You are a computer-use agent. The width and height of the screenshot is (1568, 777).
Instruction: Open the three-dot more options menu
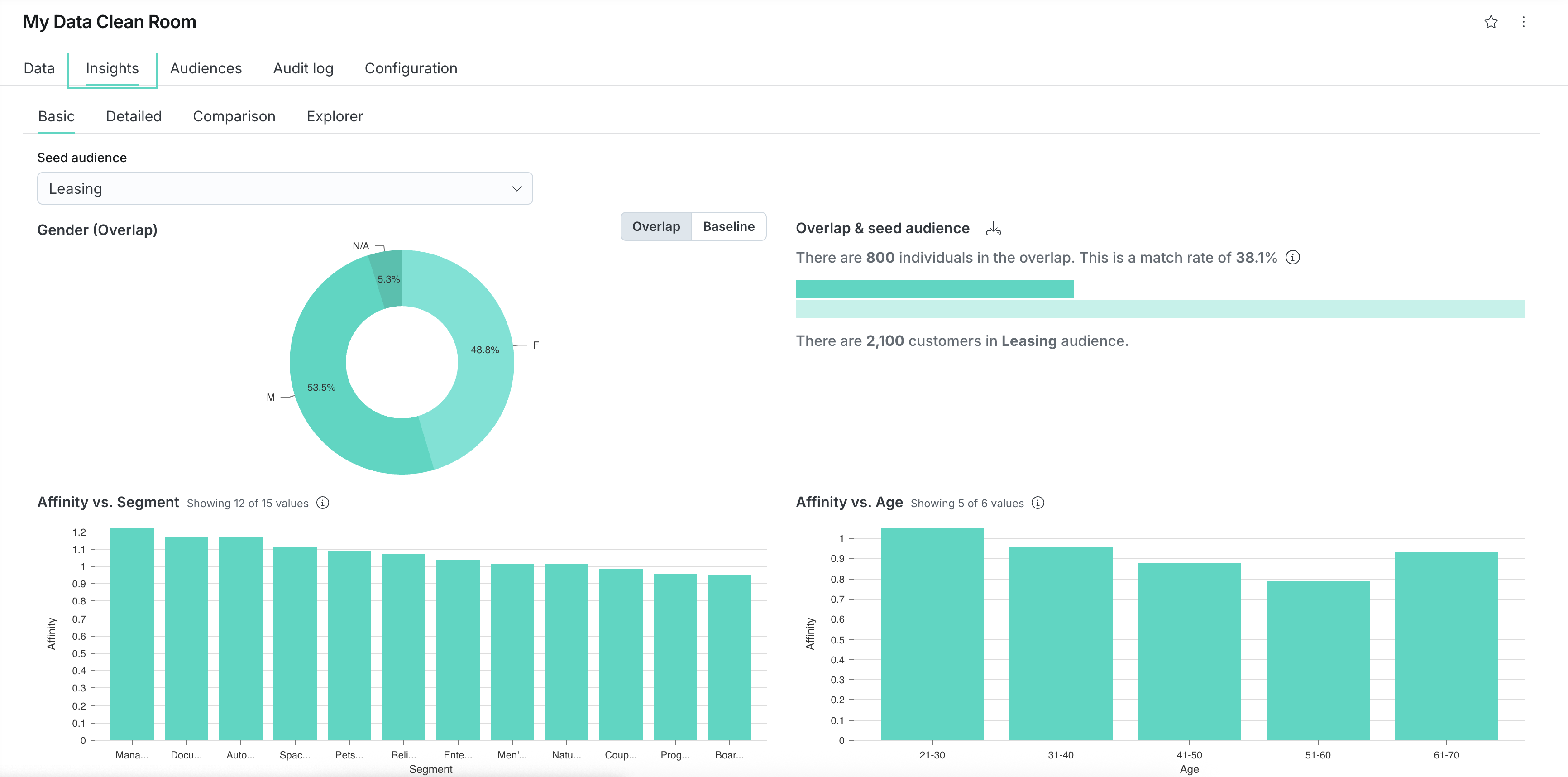coord(1523,22)
